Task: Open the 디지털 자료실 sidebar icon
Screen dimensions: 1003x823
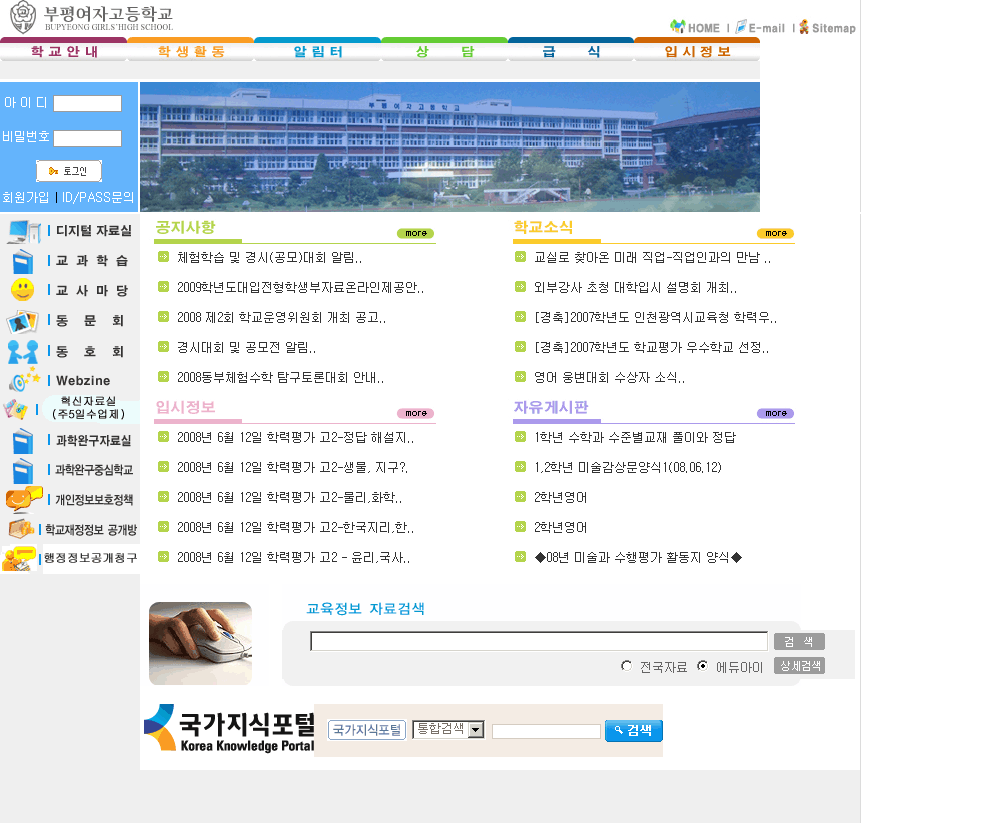Action: (x=22, y=231)
